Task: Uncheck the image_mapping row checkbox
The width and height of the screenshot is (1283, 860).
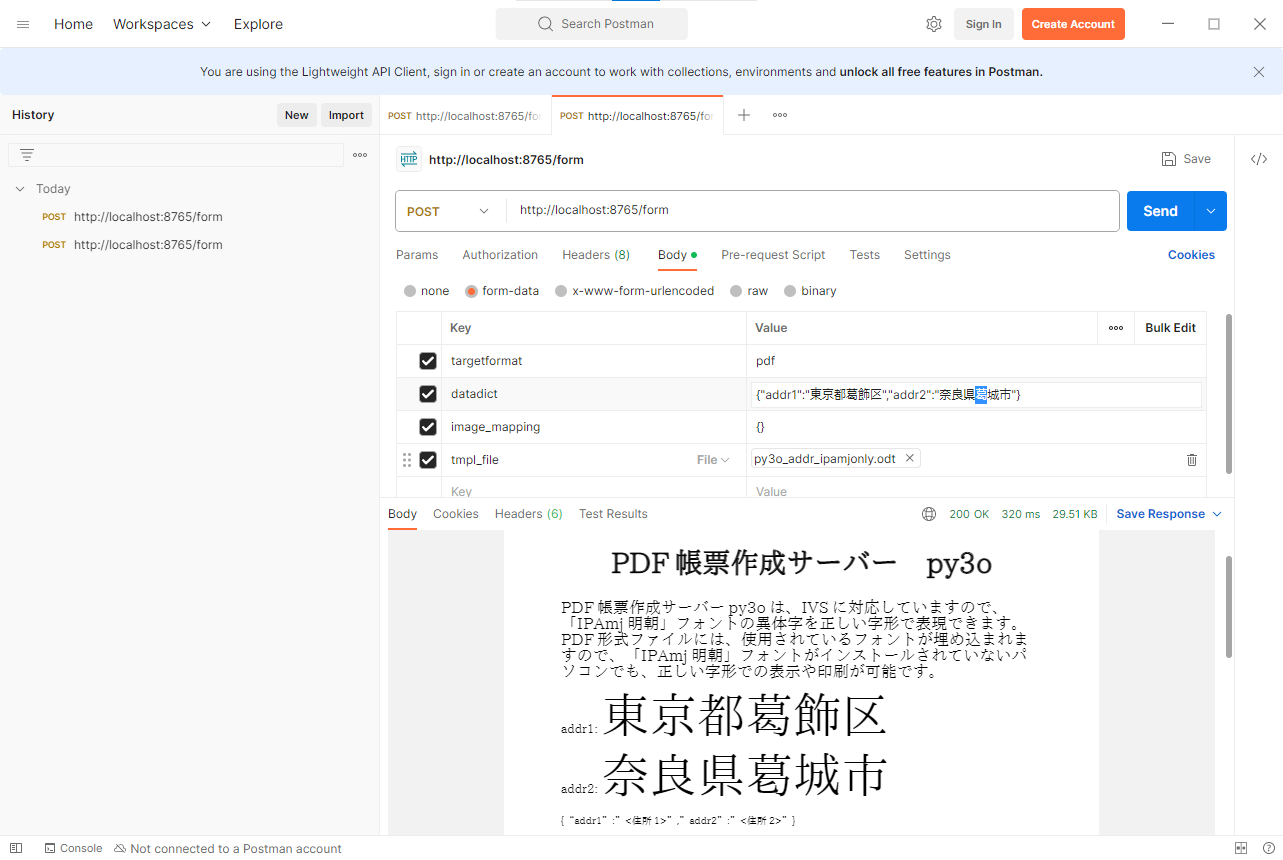Action: (x=428, y=427)
